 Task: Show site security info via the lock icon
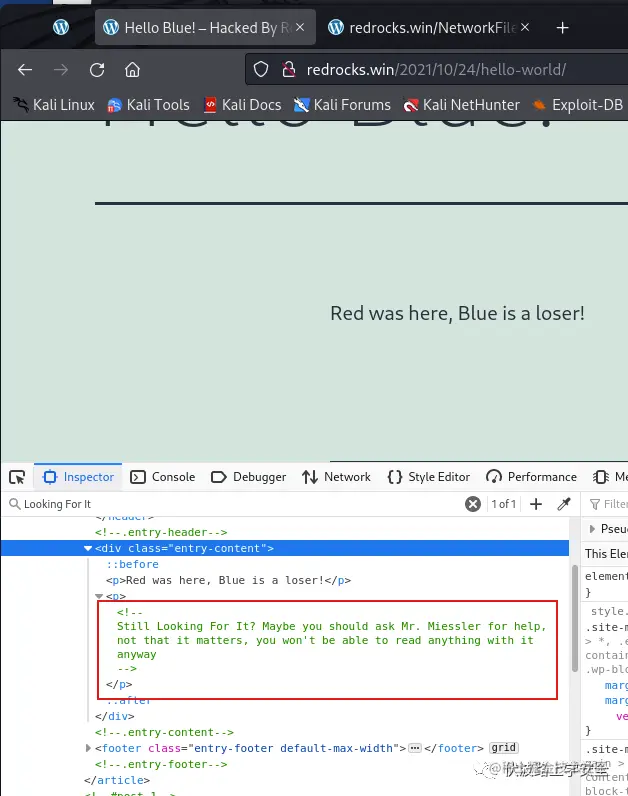(x=288, y=69)
